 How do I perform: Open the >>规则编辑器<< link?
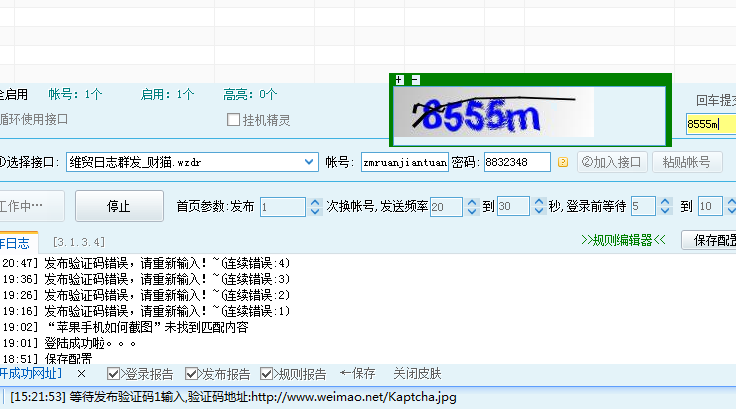click(x=623, y=240)
